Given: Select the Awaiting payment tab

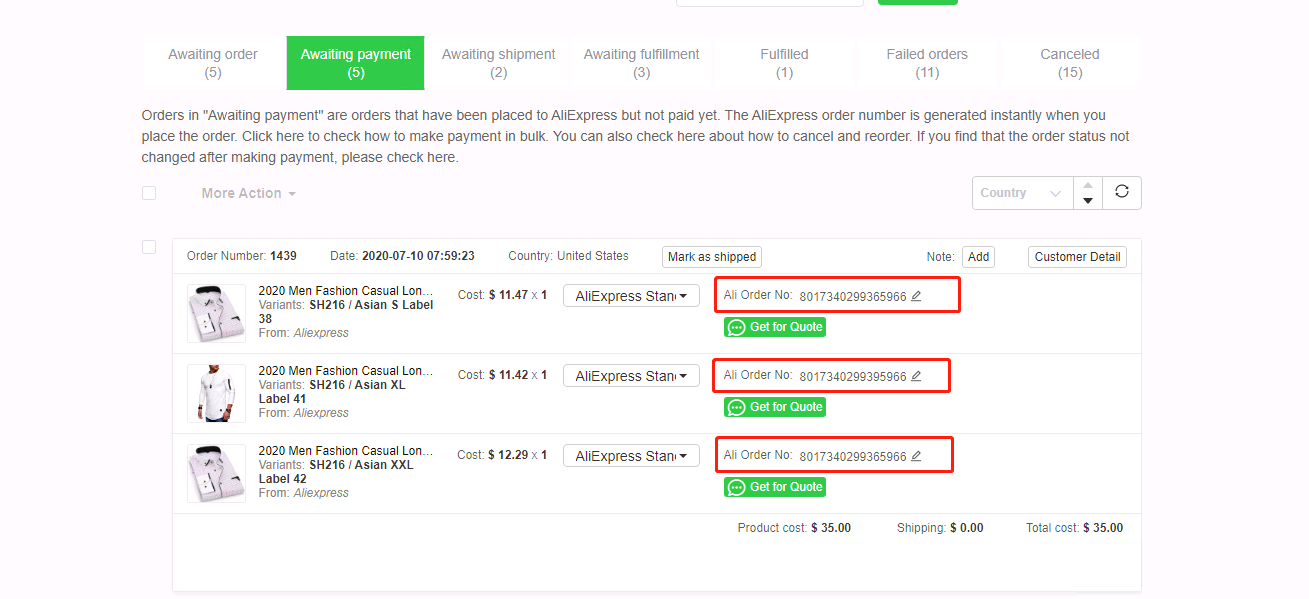Looking at the screenshot, I should 356,63.
